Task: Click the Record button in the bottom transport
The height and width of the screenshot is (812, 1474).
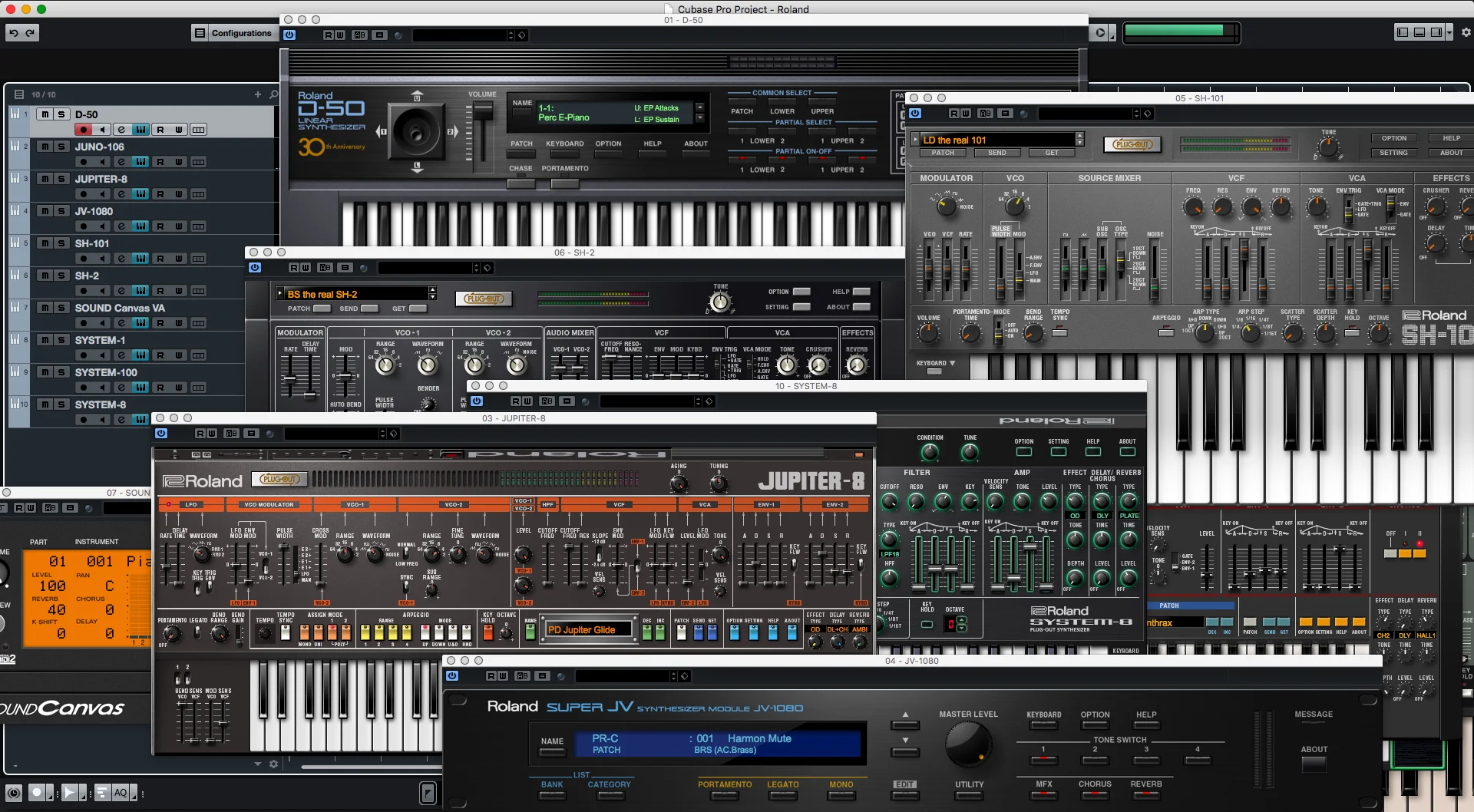Action: [x=36, y=793]
